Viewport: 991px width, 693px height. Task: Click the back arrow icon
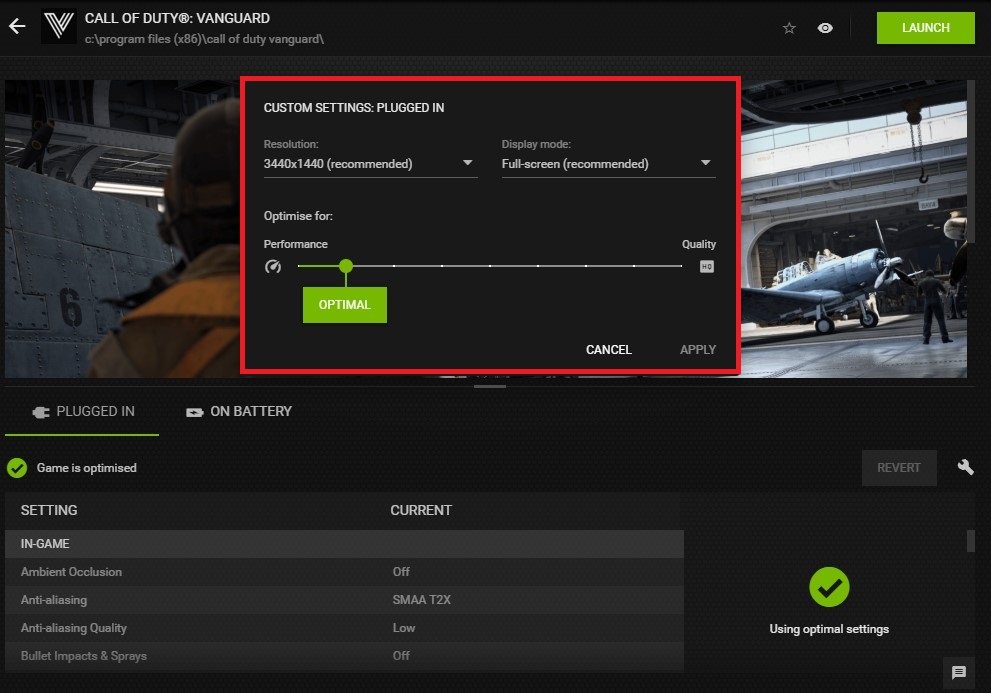(16, 27)
